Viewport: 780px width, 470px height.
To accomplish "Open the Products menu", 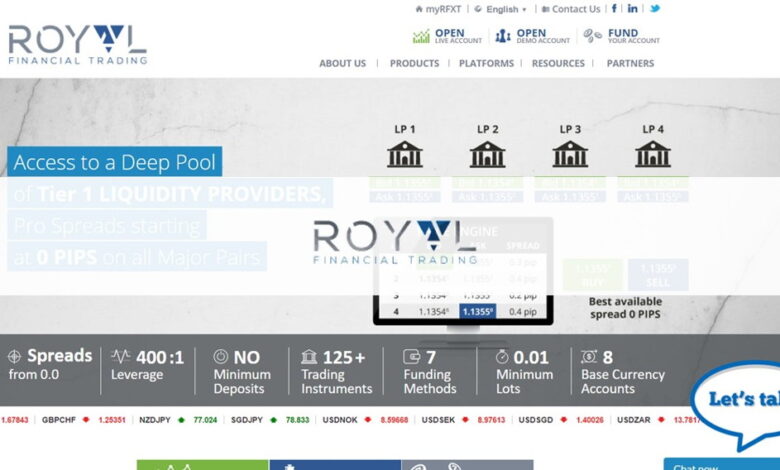I will tap(414, 63).
